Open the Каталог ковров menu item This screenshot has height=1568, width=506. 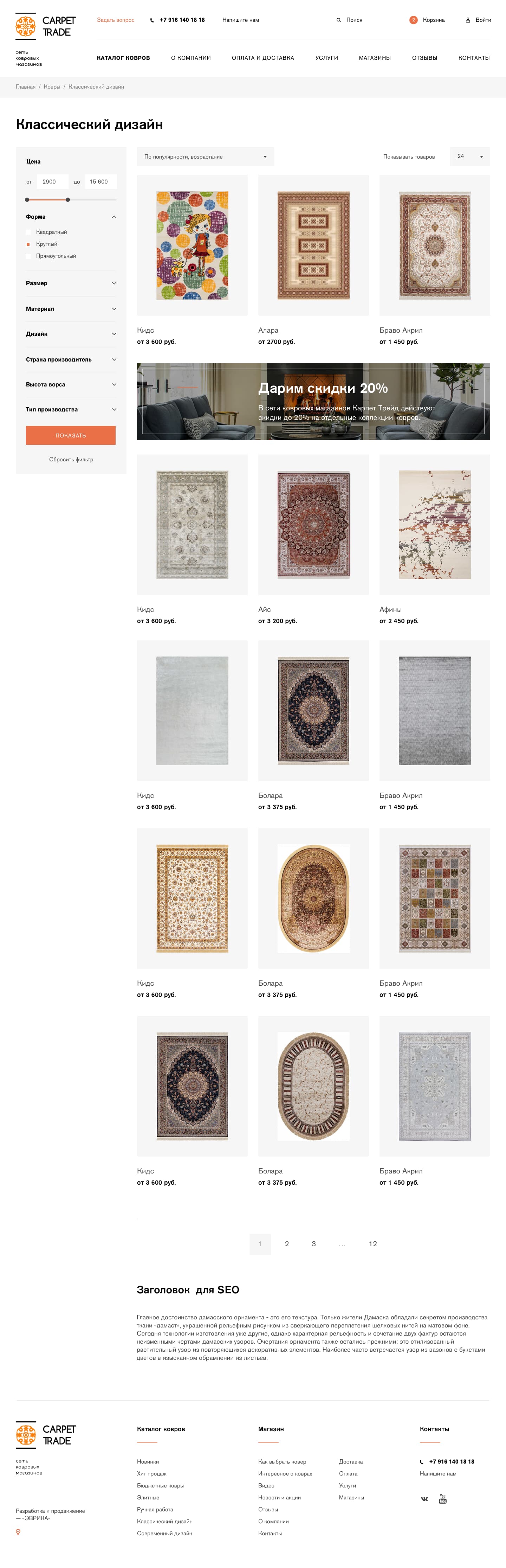click(x=123, y=58)
